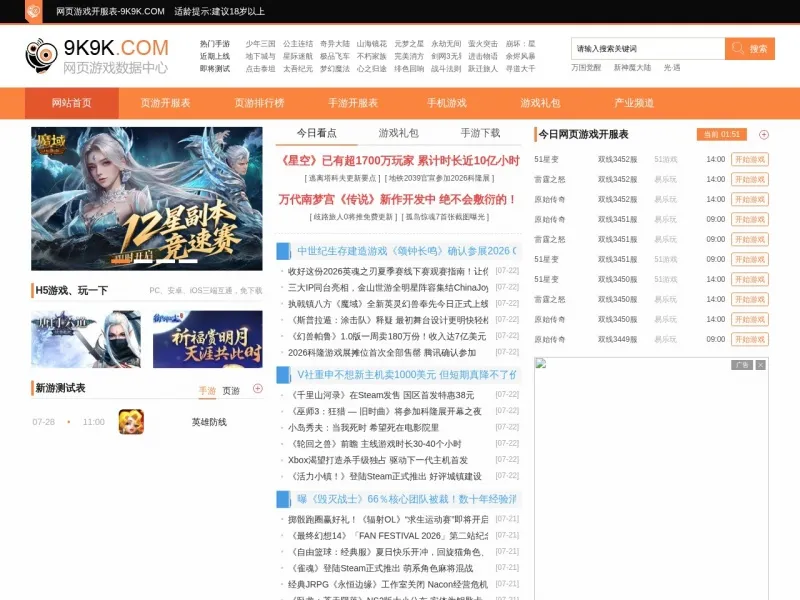Click 开始游戏 for 51星变 双线3451服
The height and width of the screenshot is (600, 800).
[750, 259]
